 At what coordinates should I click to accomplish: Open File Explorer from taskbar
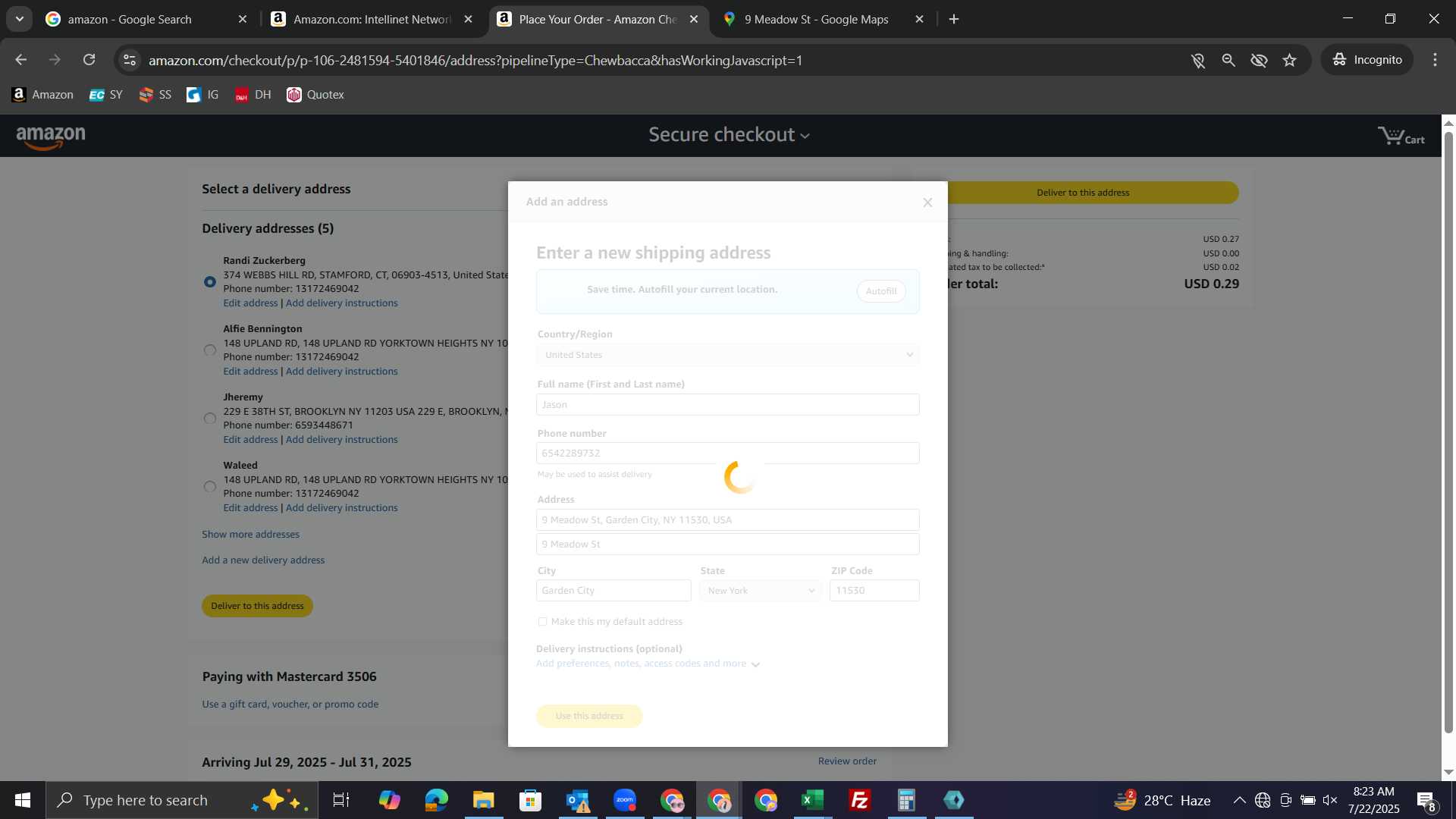[483, 800]
